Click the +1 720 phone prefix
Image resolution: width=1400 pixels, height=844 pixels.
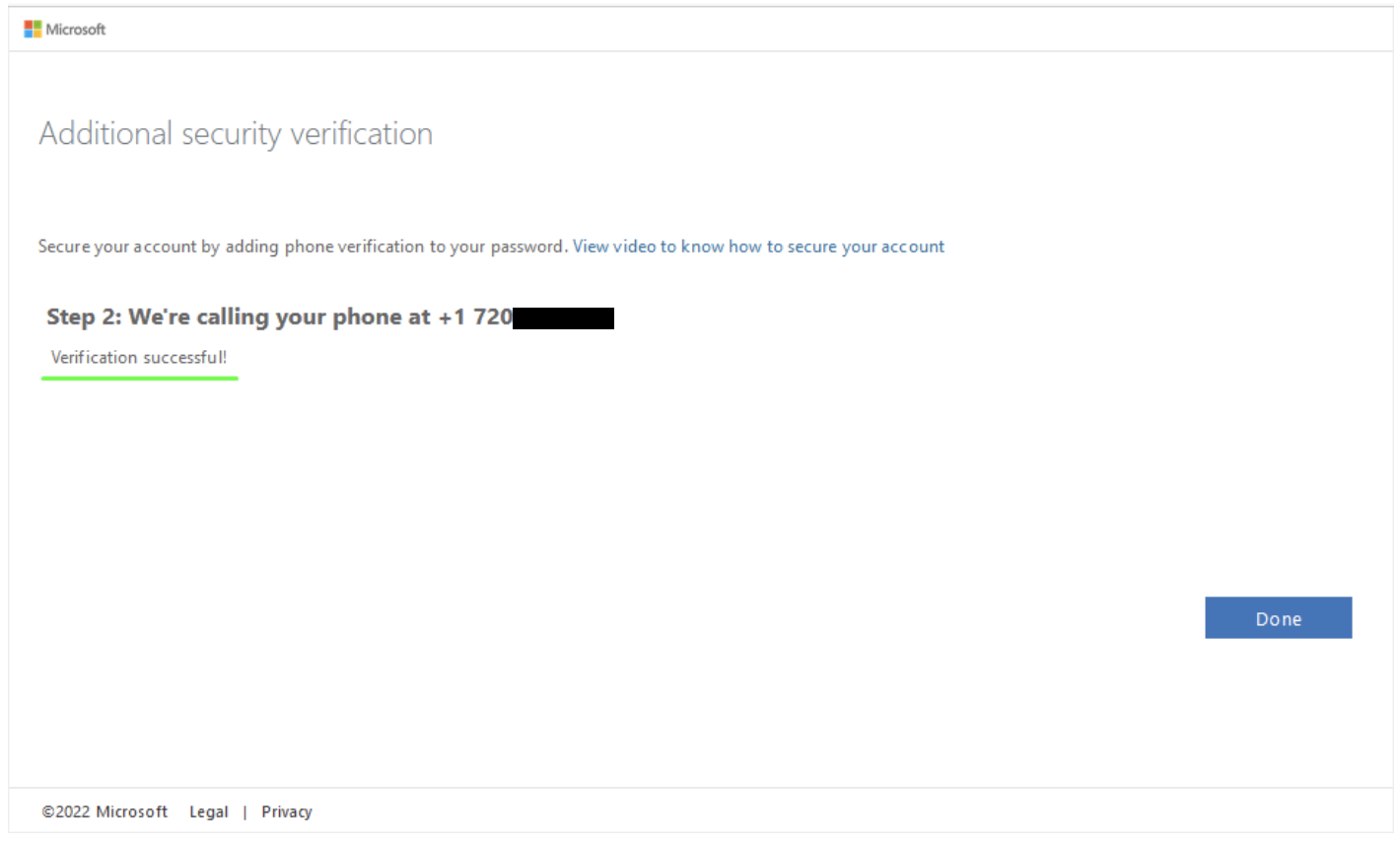click(x=475, y=316)
